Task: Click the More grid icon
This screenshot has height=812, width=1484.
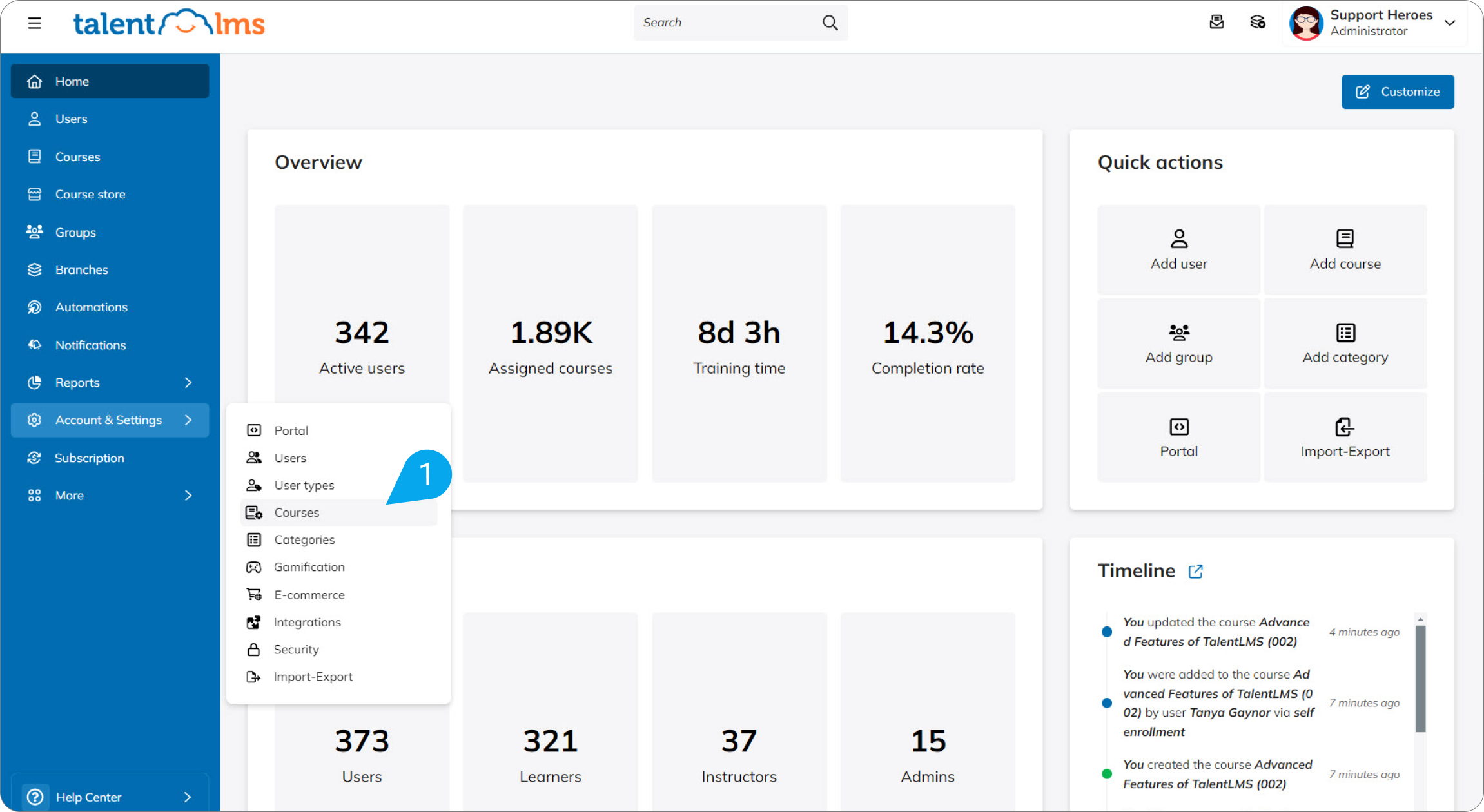Action: click(x=35, y=496)
